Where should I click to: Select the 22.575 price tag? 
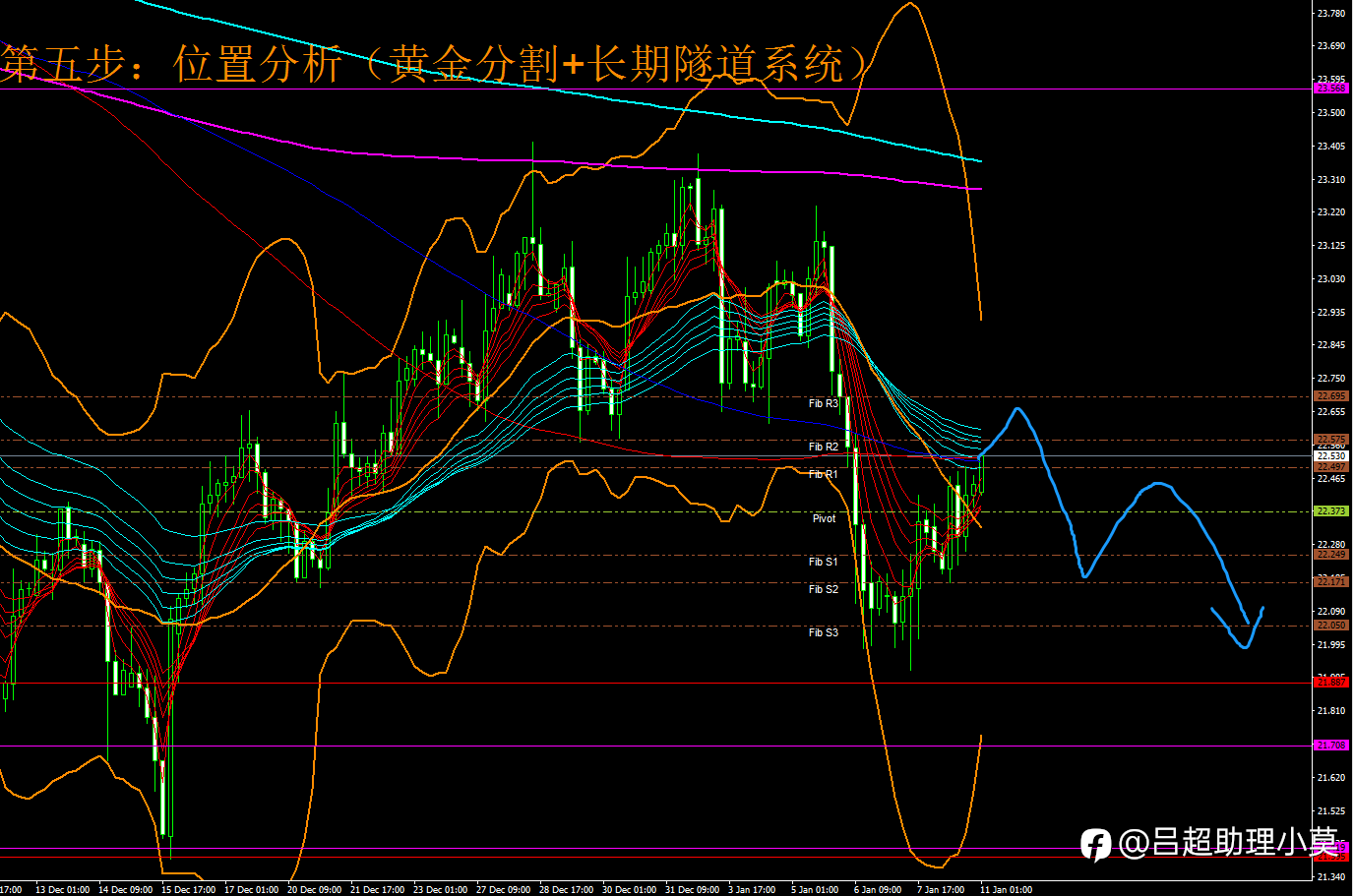pos(1331,440)
